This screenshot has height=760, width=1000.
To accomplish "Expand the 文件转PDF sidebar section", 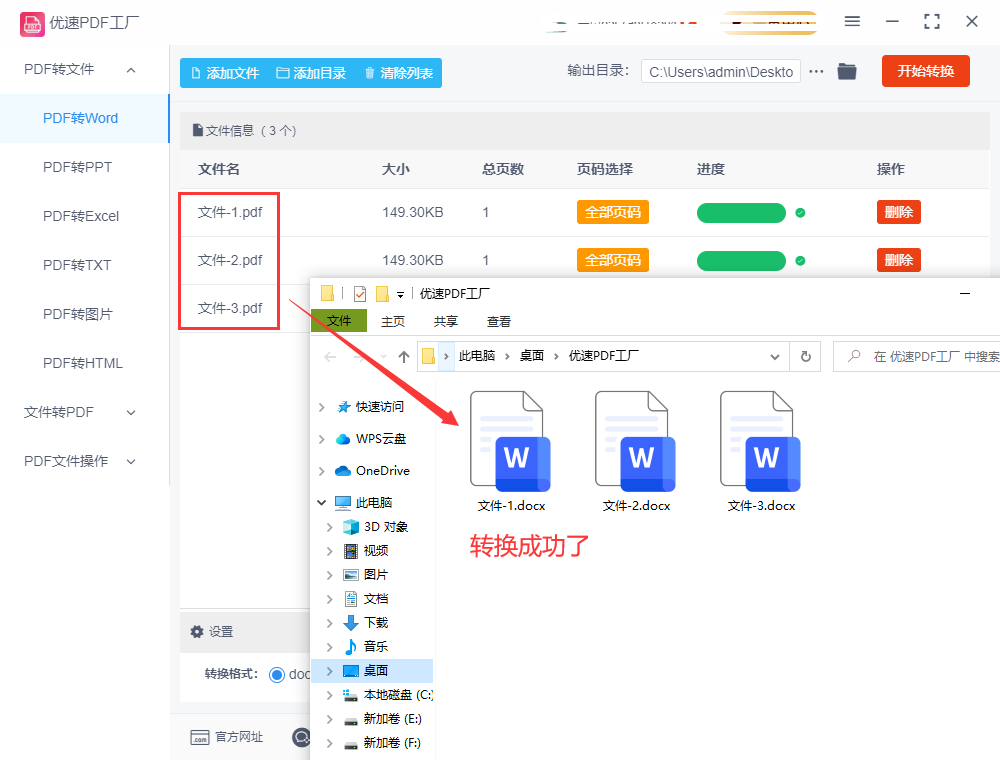I will (131, 412).
